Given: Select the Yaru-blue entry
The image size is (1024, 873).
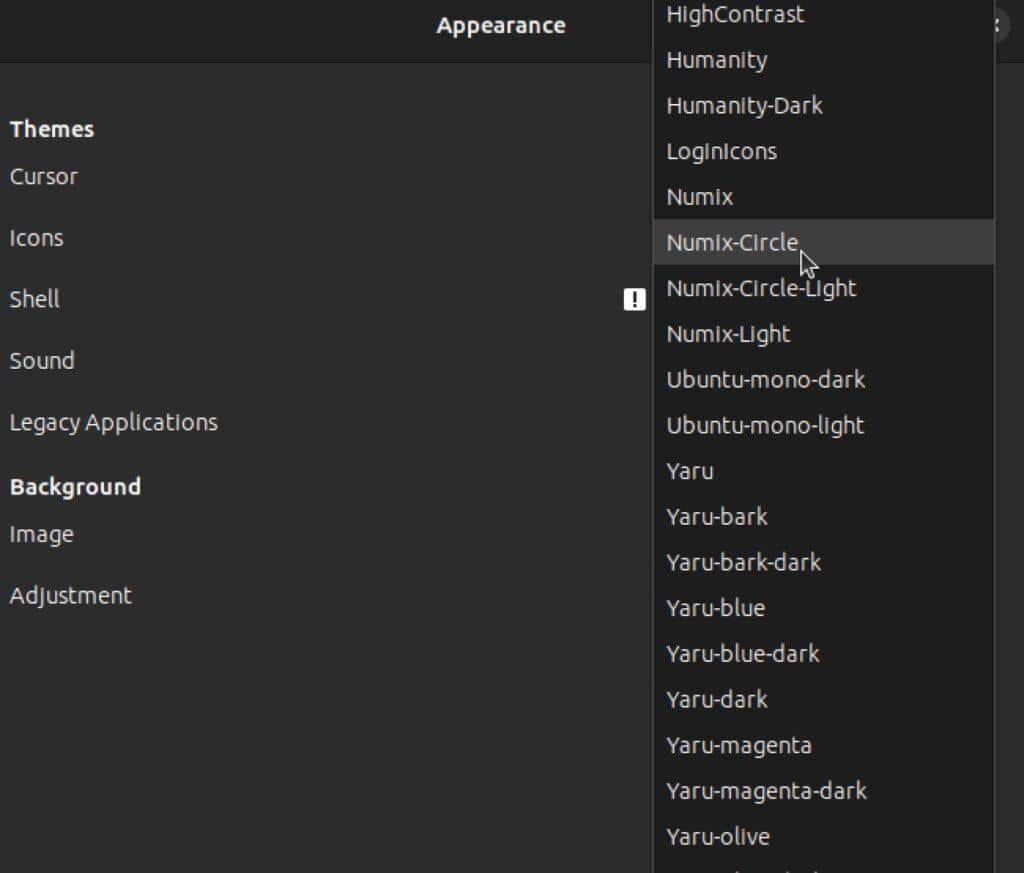Looking at the screenshot, I should 824,608.
